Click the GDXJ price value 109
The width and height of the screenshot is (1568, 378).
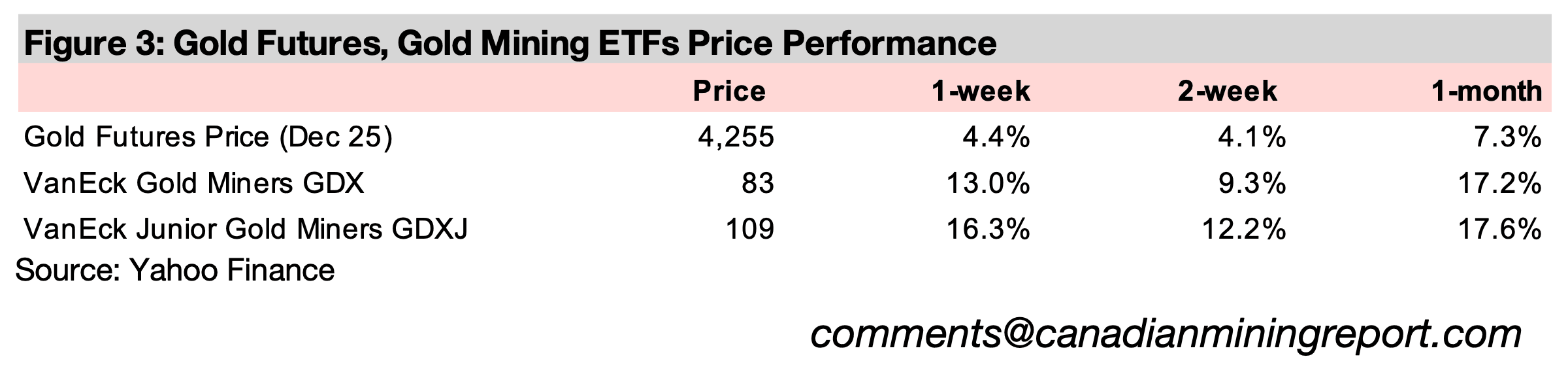tap(750, 230)
